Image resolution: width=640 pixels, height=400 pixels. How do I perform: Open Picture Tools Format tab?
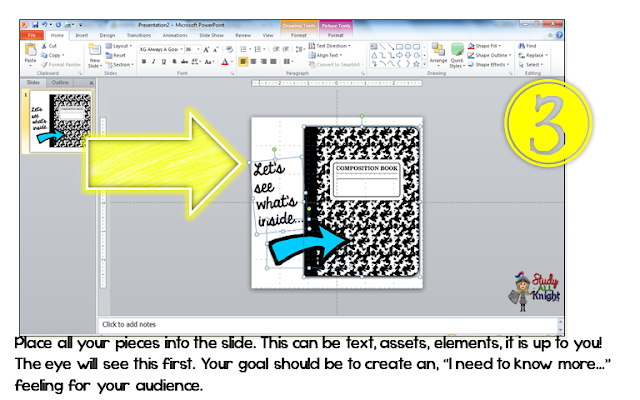[x=336, y=36]
